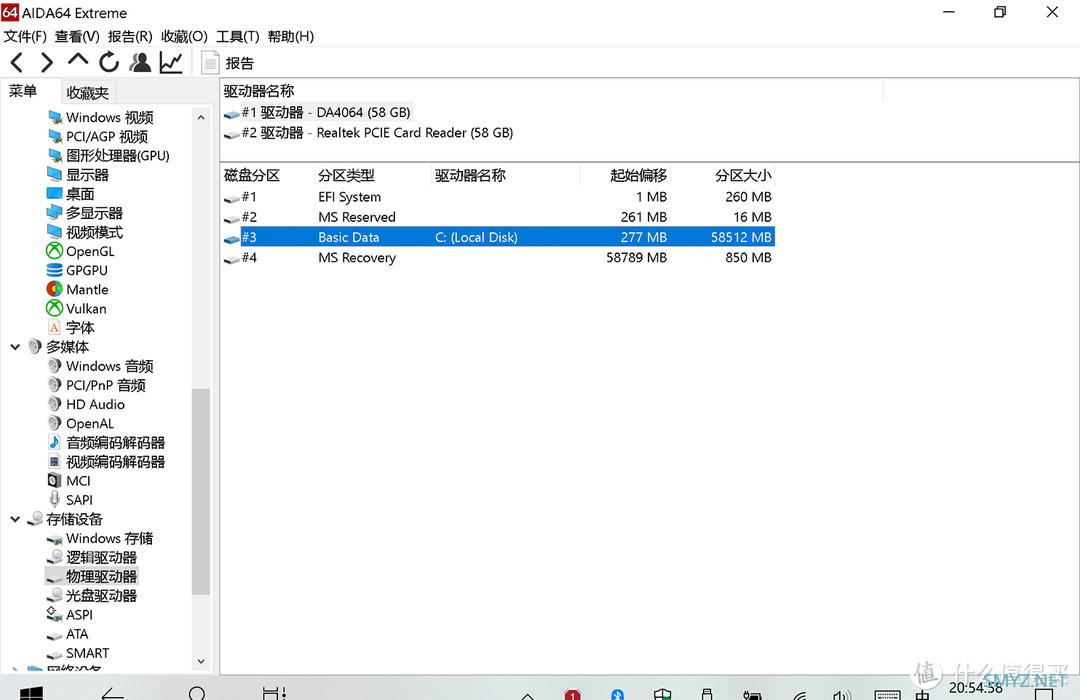Open the user/favorites person icon in the toolbar
This screenshot has width=1080, height=700.
click(x=141, y=63)
